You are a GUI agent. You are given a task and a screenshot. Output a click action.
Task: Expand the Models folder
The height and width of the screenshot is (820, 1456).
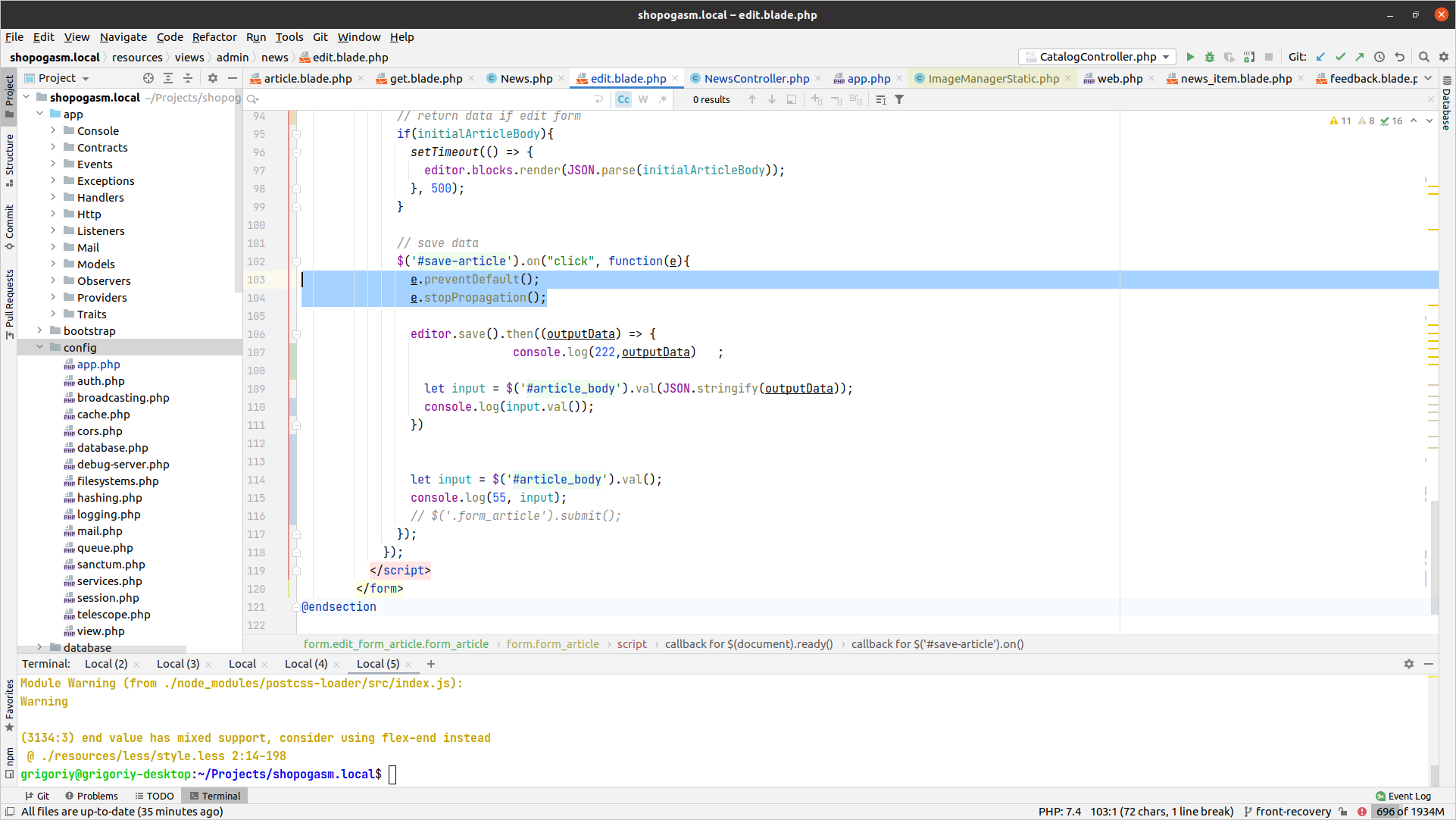(53, 264)
